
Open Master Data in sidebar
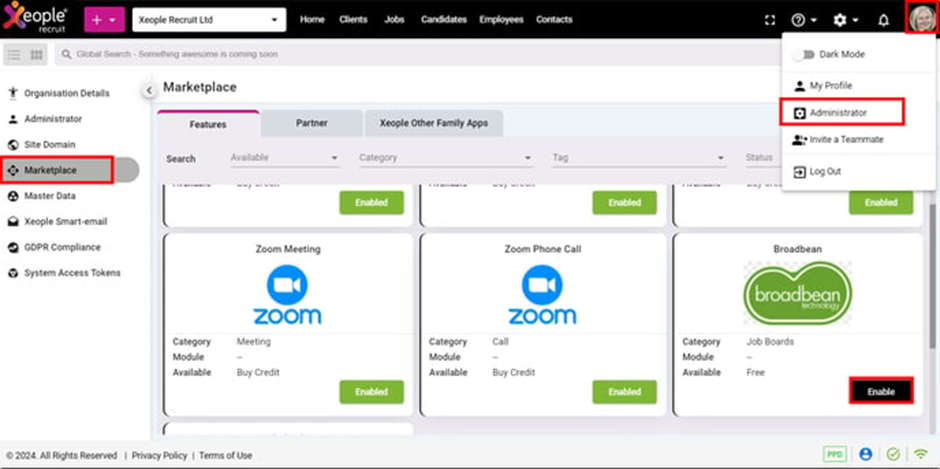[50, 196]
